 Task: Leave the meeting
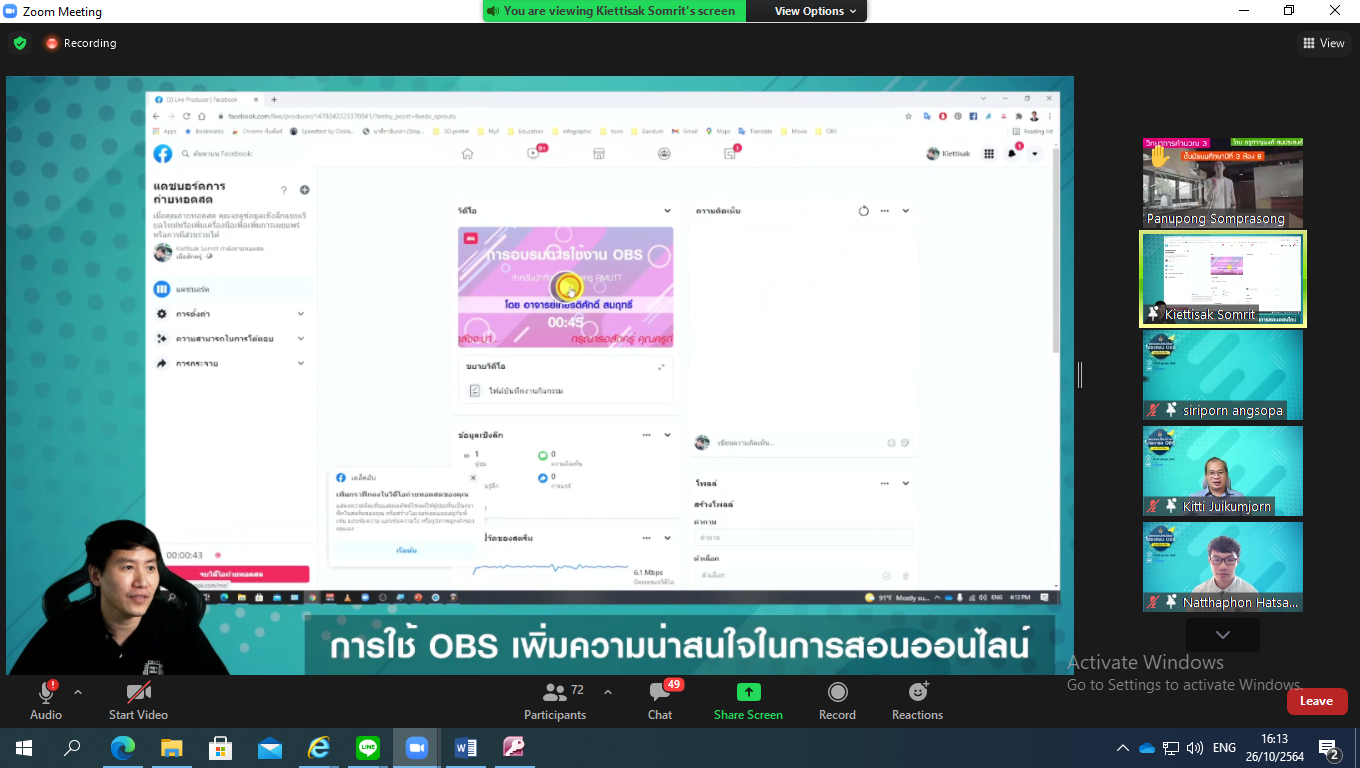[x=1316, y=701]
